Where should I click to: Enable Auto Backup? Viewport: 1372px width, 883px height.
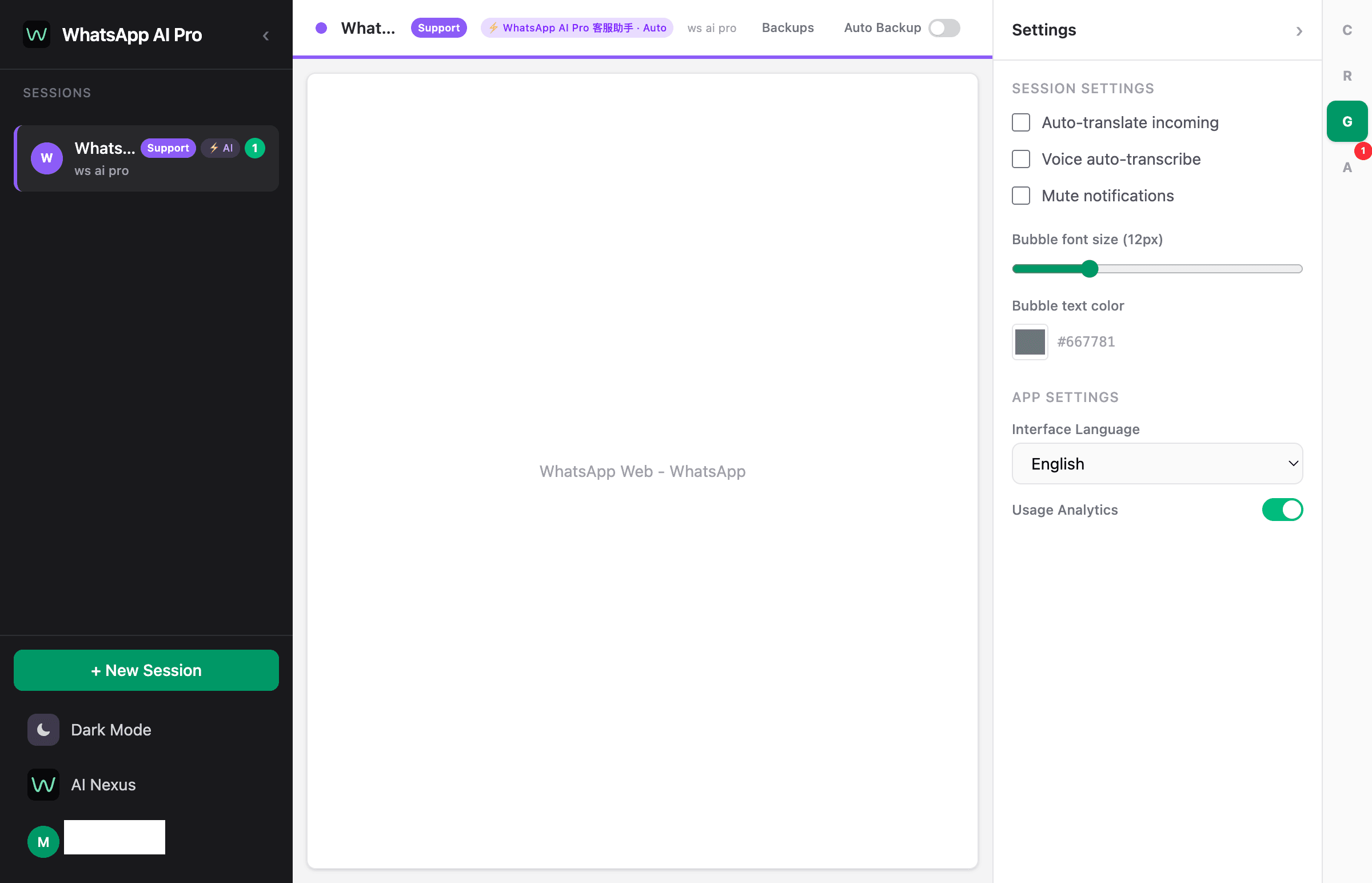tap(943, 27)
